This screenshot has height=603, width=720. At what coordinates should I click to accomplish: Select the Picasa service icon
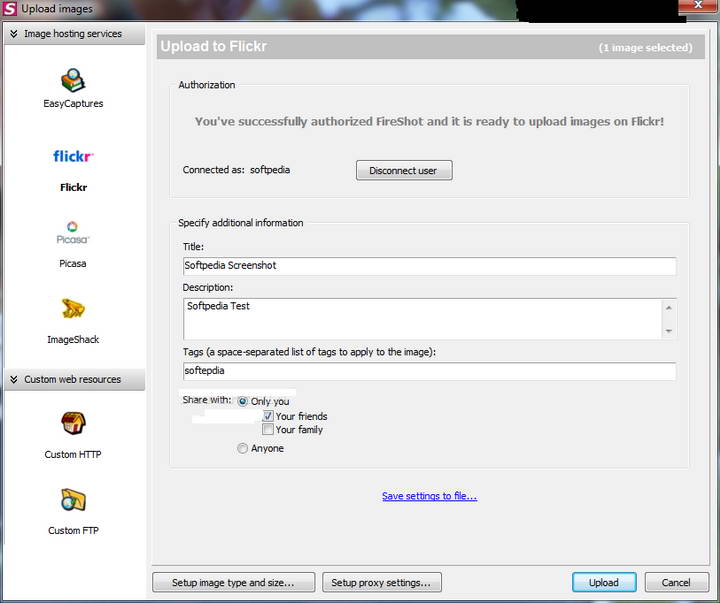[x=73, y=233]
